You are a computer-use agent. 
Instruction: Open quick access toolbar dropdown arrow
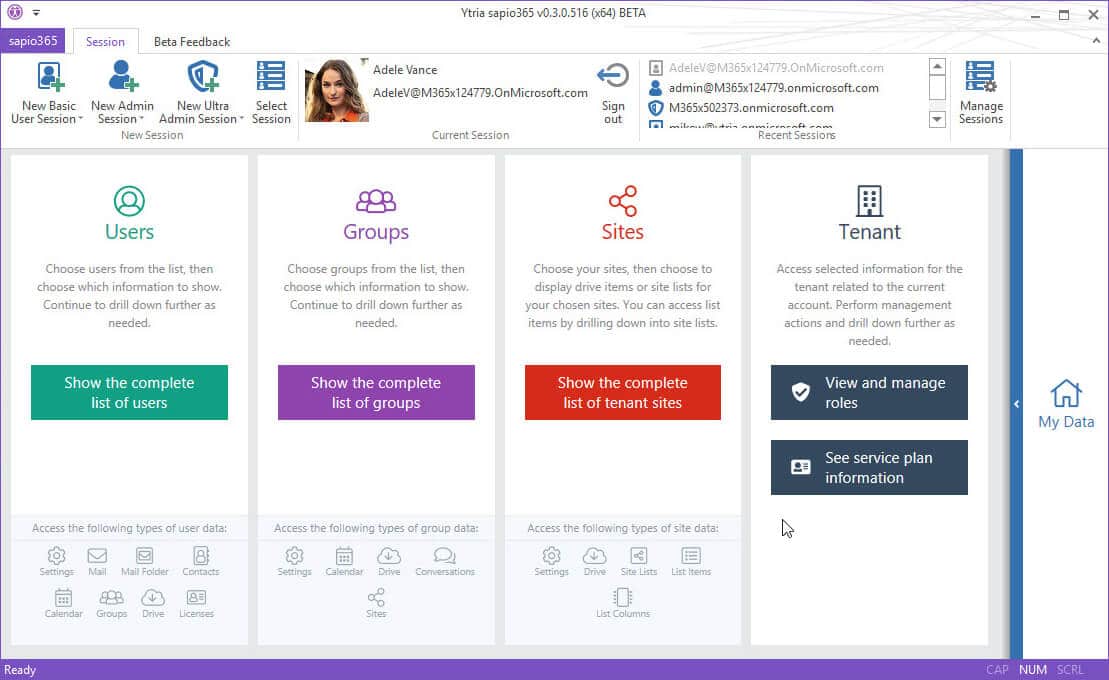(36, 13)
